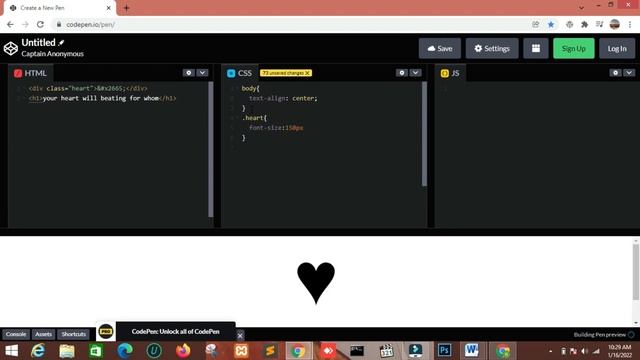Open Firefox from taskbar
The image size is (640, 360).
(x=183, y=351)
